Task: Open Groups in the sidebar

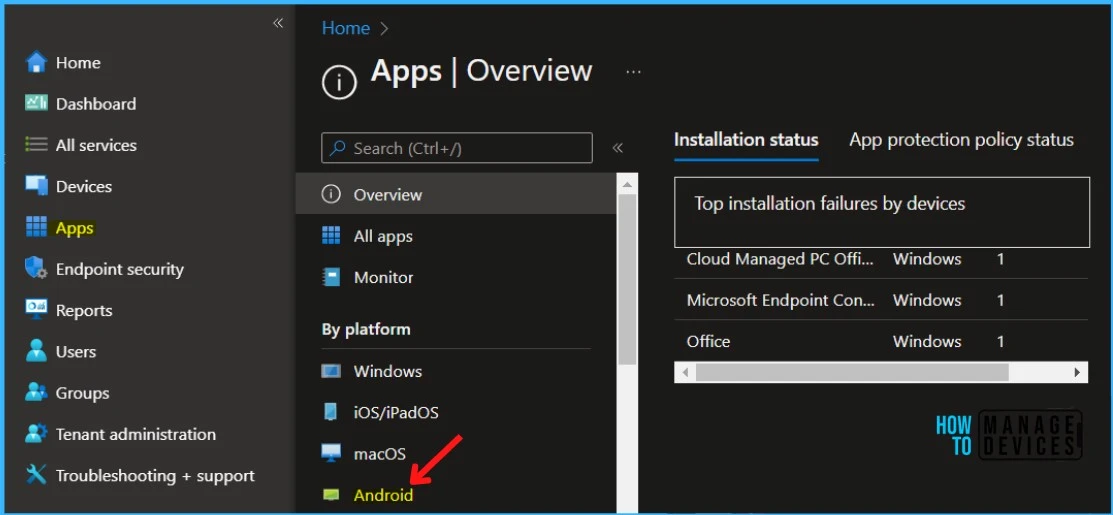Action: pyautogui.click(x=82, y=392)
